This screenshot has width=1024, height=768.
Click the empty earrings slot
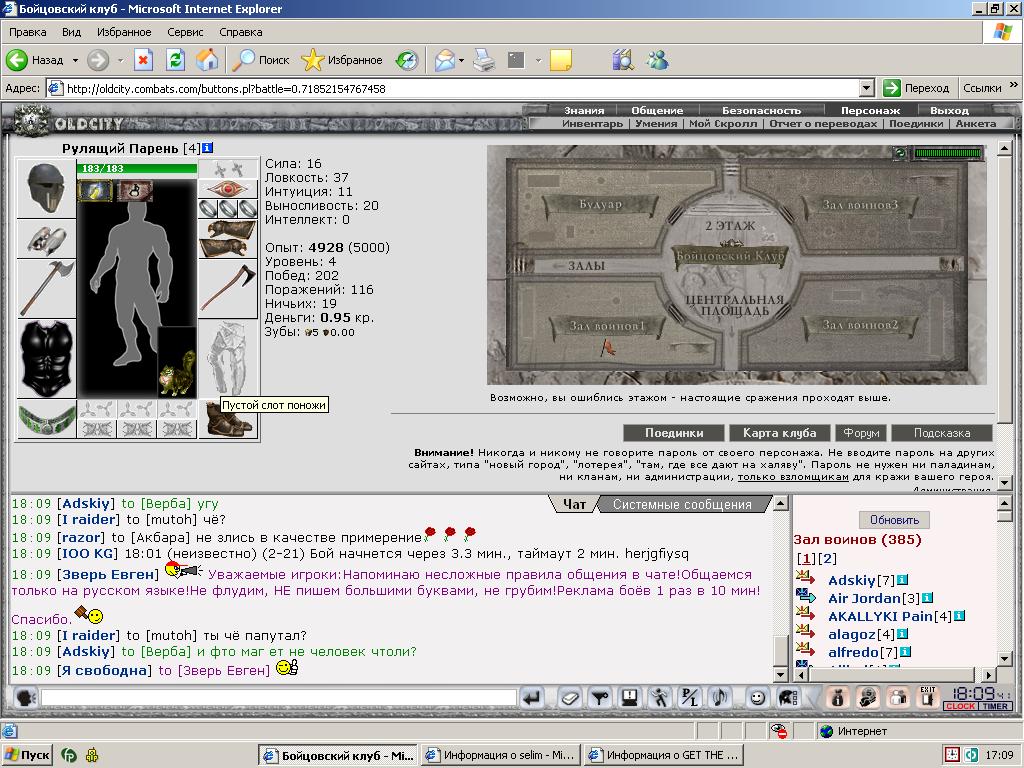click(228, 169)
